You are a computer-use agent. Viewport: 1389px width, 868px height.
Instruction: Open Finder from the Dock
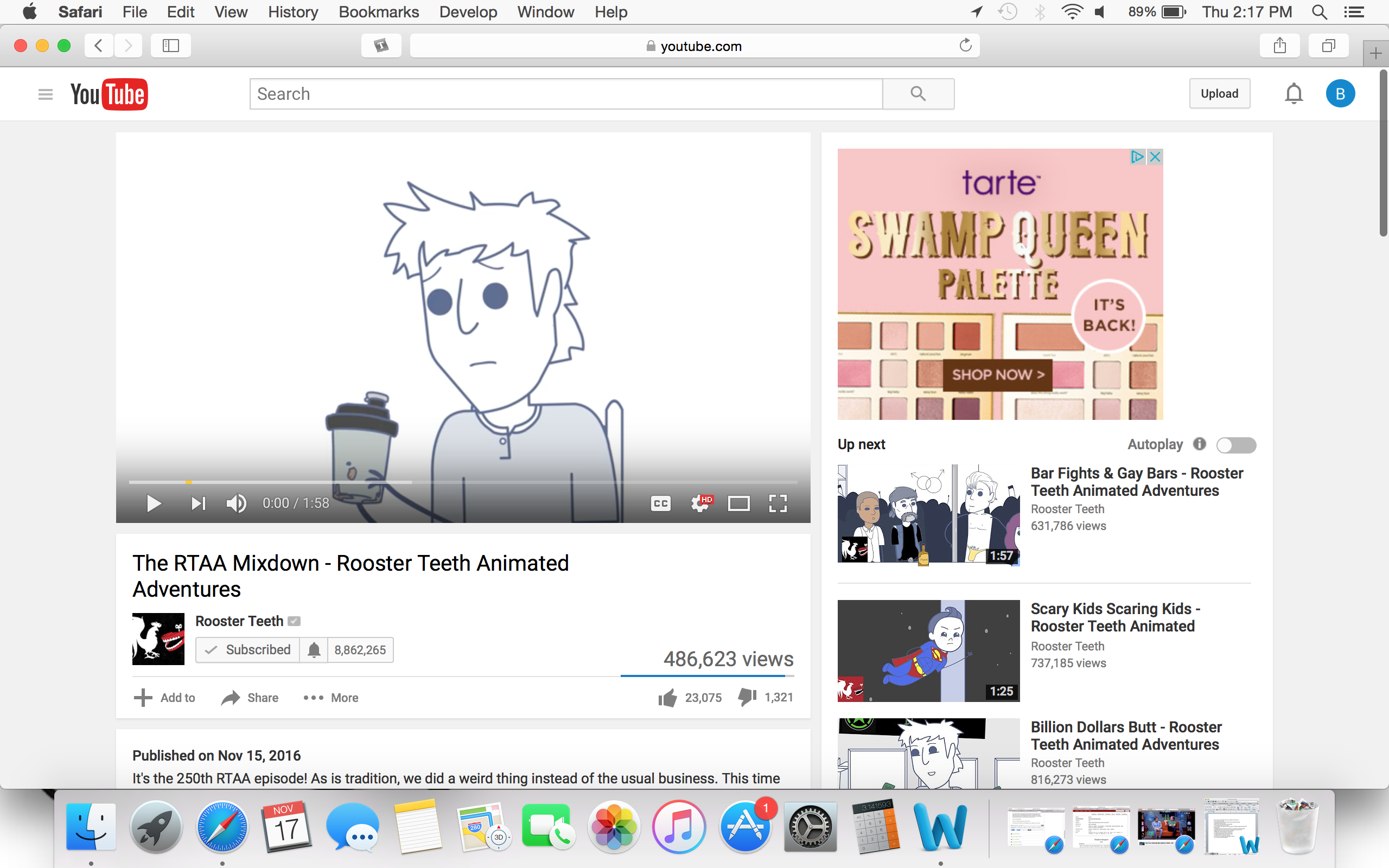click(91, 827)
